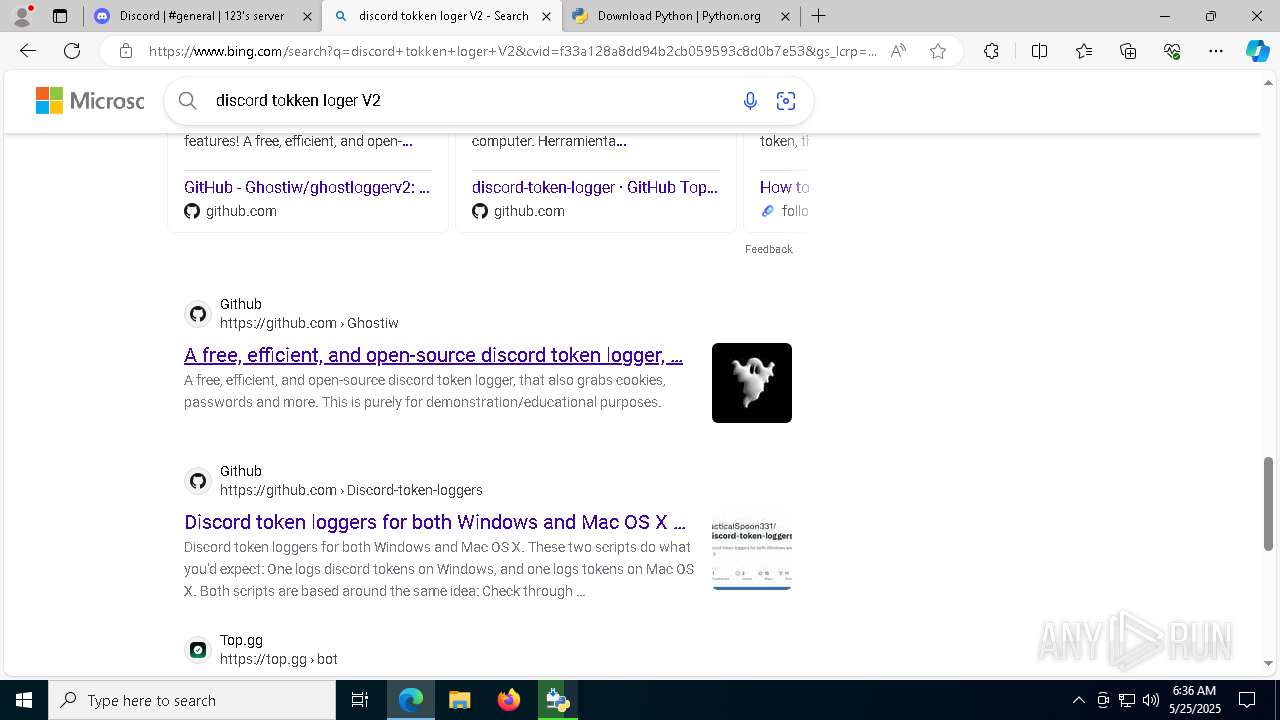The image size is (1280, 720).
Task: Open the network status tray icon
Action: pos(1127,700)
